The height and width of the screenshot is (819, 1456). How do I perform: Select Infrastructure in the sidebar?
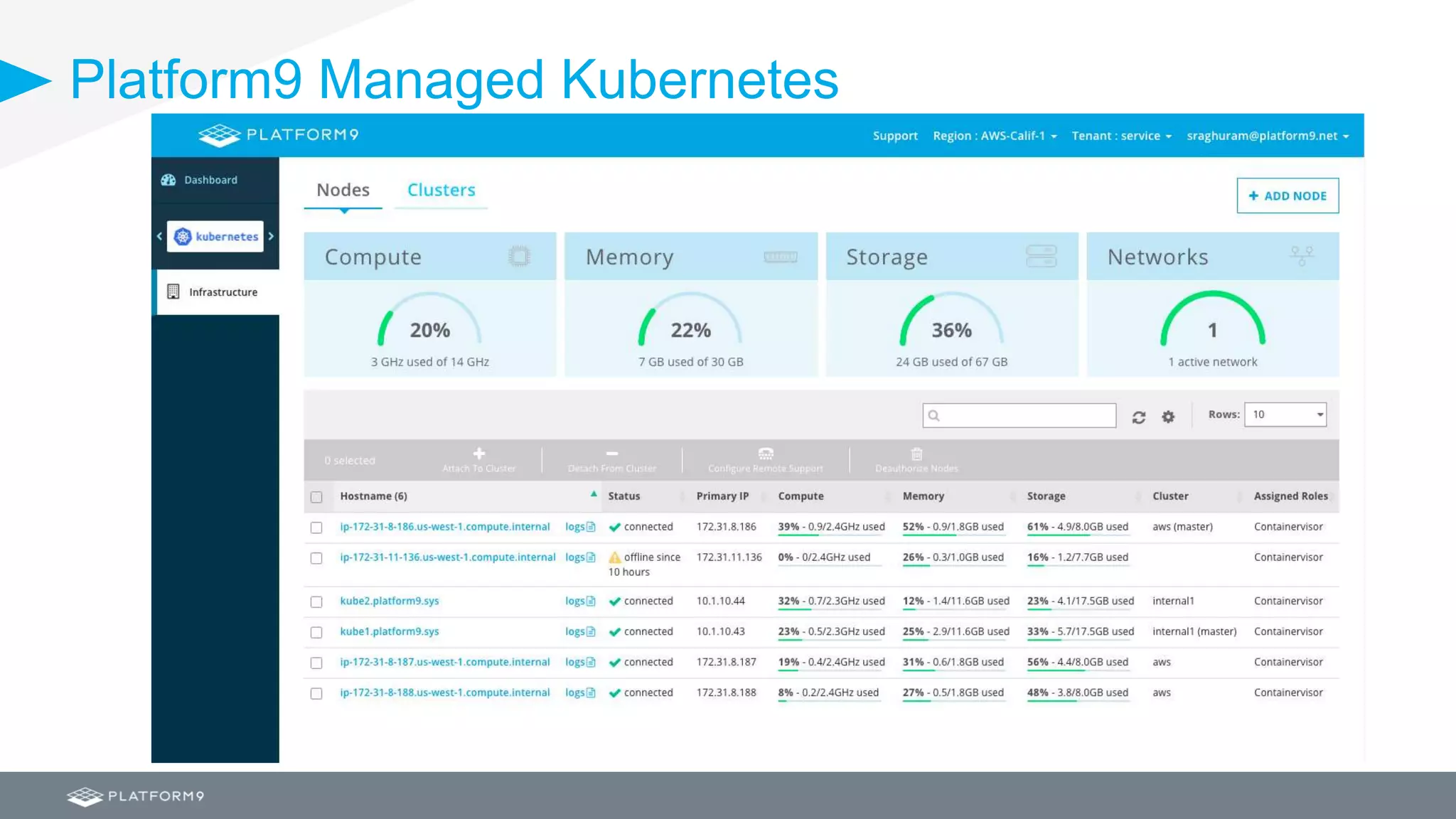pos(222,292)
